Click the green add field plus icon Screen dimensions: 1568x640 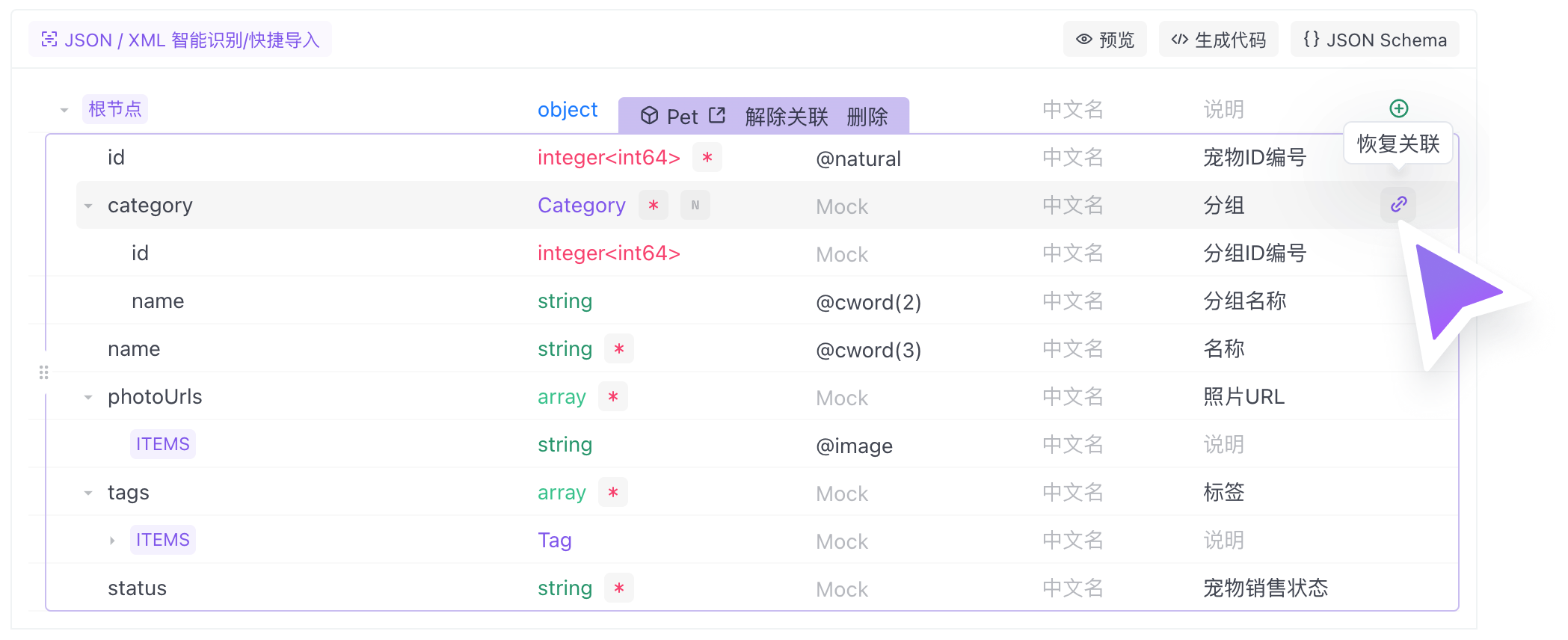coord(1398,108)
